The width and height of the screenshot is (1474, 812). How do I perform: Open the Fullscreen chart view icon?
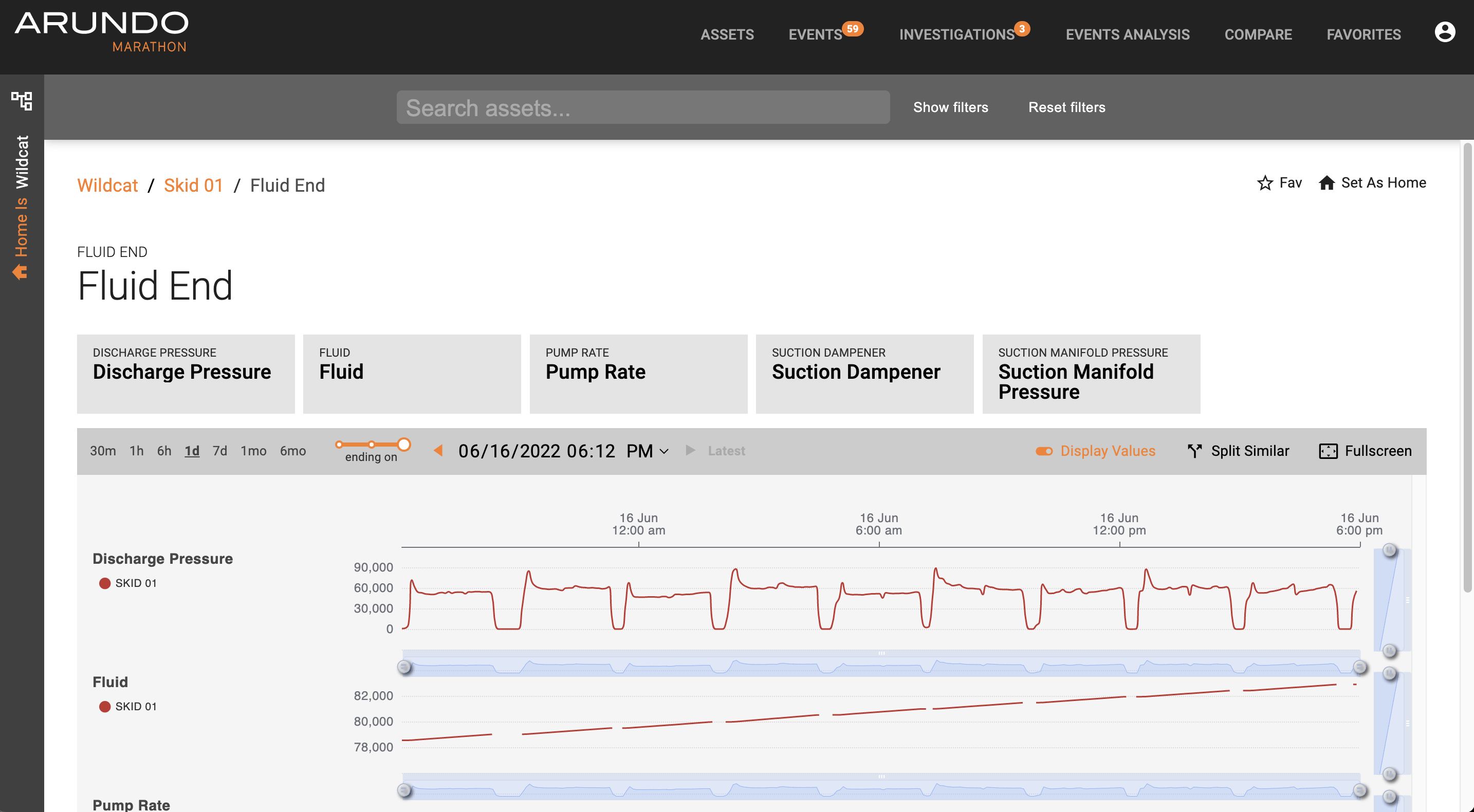(x=1328, y=451)
